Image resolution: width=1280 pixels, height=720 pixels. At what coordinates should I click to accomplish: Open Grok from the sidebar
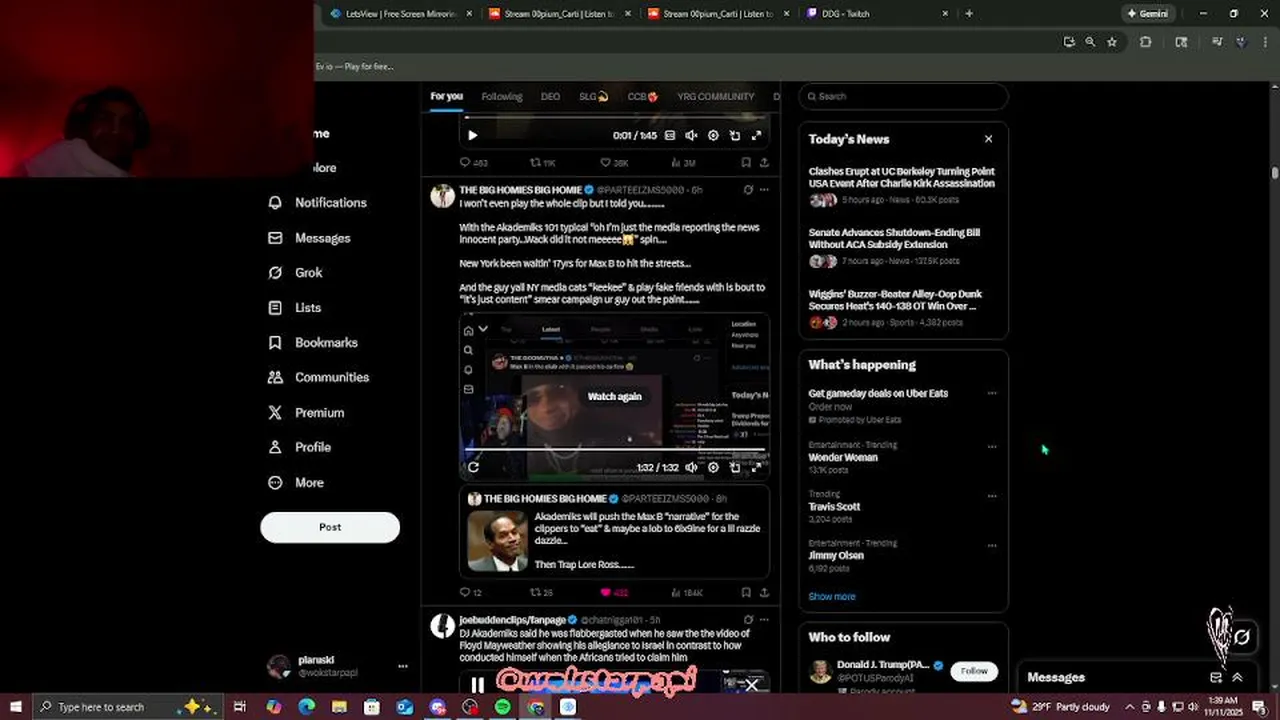tap(296, 272)
